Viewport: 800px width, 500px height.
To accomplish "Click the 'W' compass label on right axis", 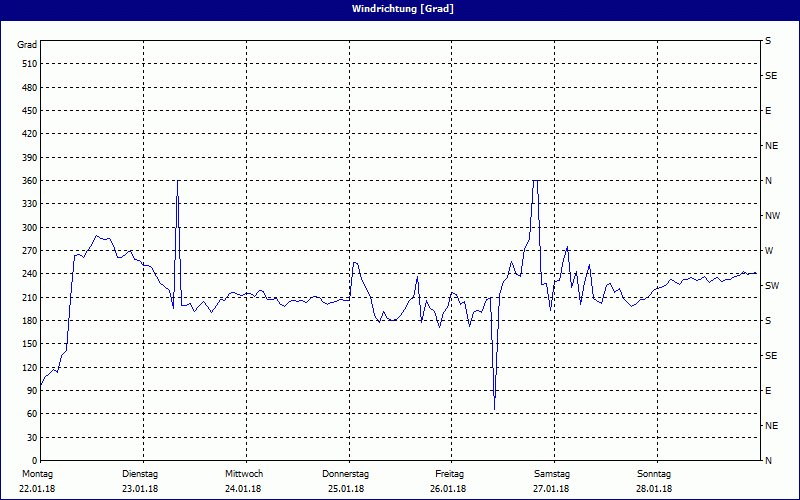I will 769,251.
